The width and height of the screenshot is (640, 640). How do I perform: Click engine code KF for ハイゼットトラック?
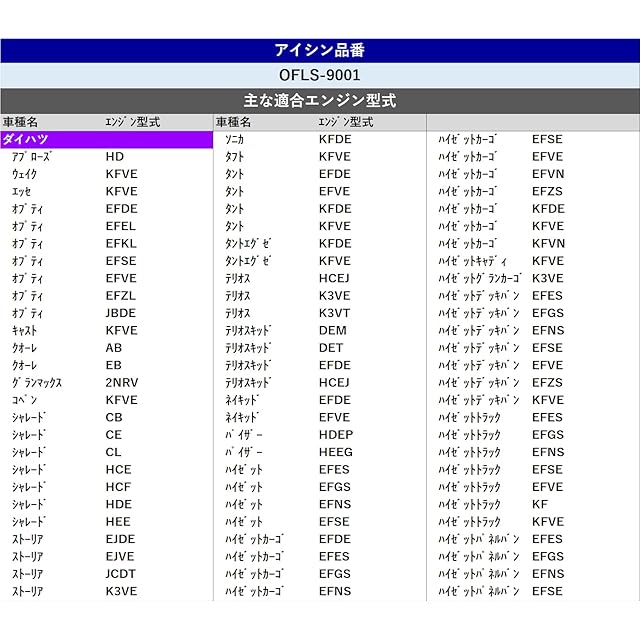[540, 504]
